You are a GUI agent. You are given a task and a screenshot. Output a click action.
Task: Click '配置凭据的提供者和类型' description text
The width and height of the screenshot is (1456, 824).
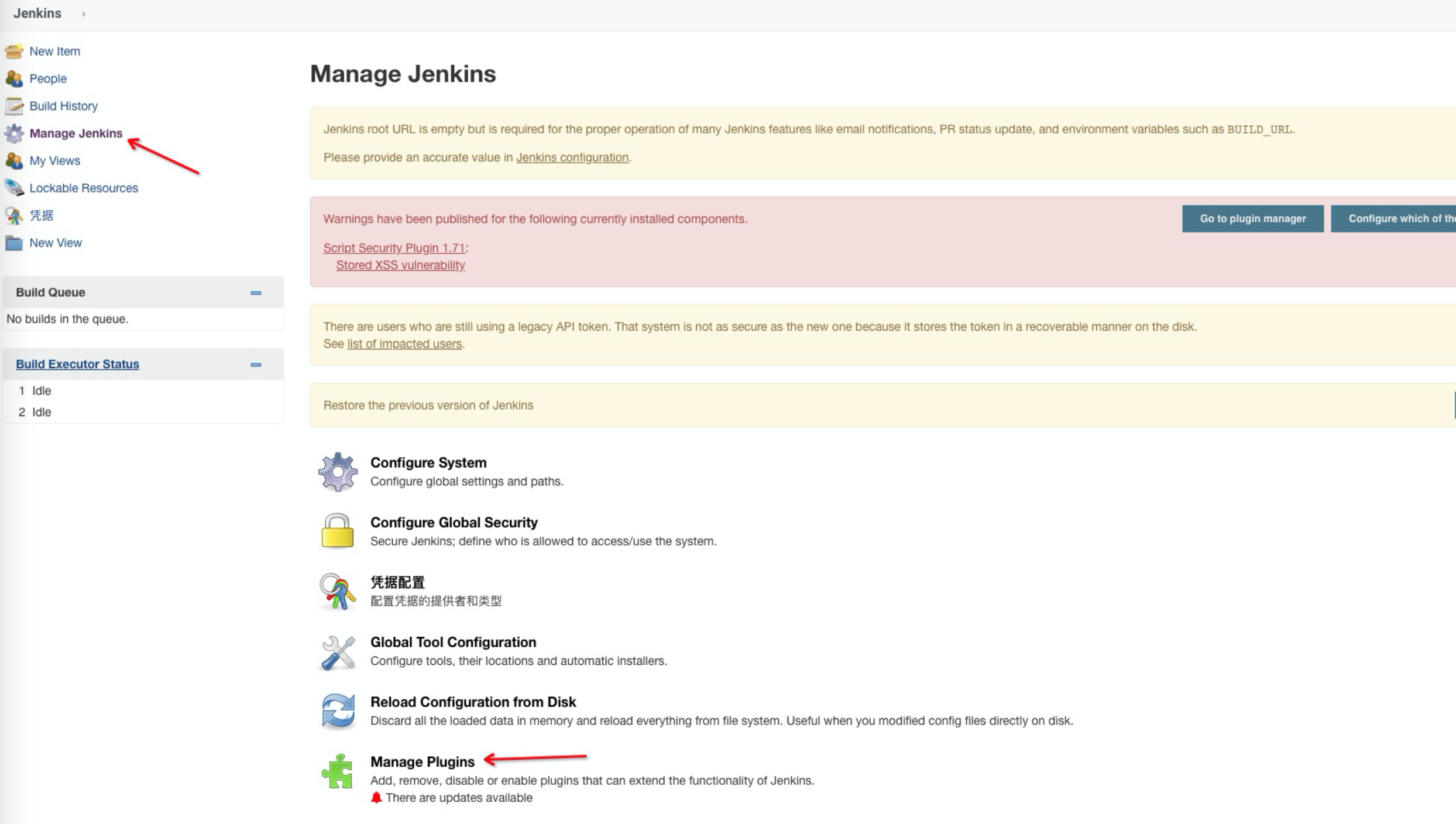(435, 601)
